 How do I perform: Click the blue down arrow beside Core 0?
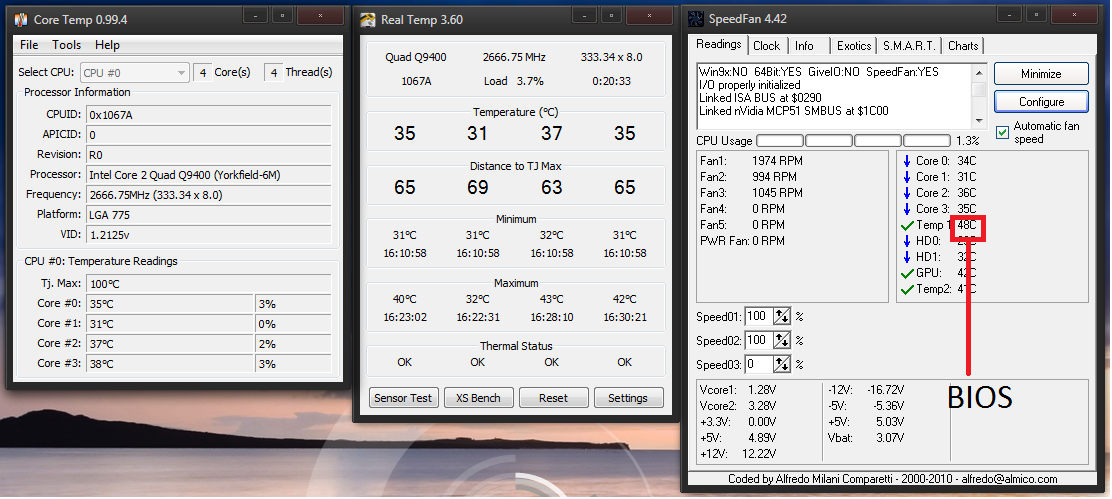(906, 161)
